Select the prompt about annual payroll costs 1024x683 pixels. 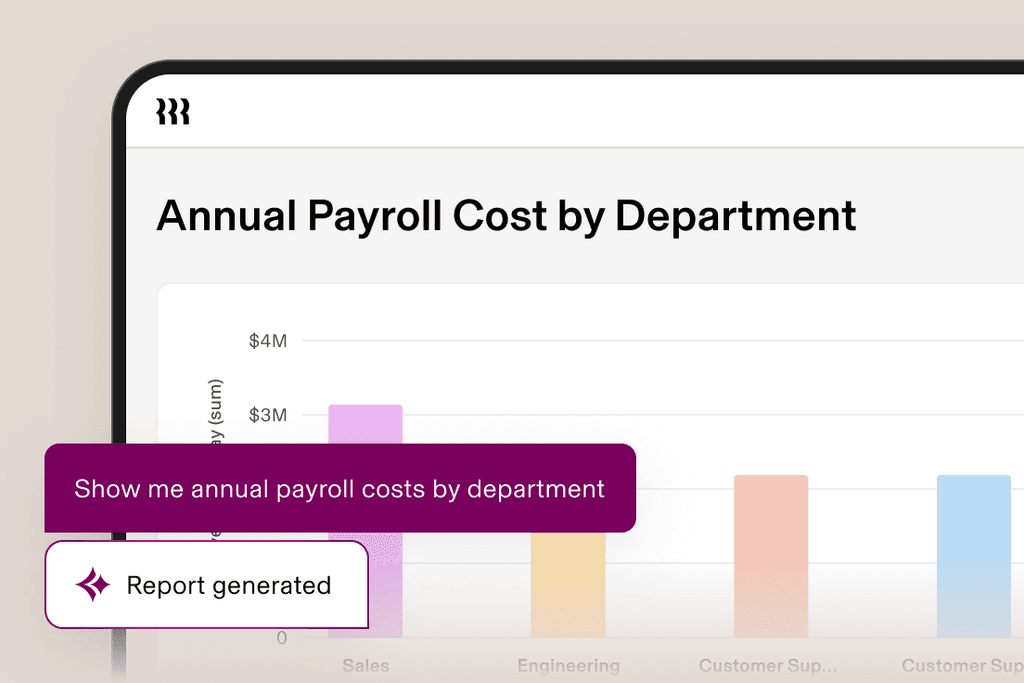[340, 488]
